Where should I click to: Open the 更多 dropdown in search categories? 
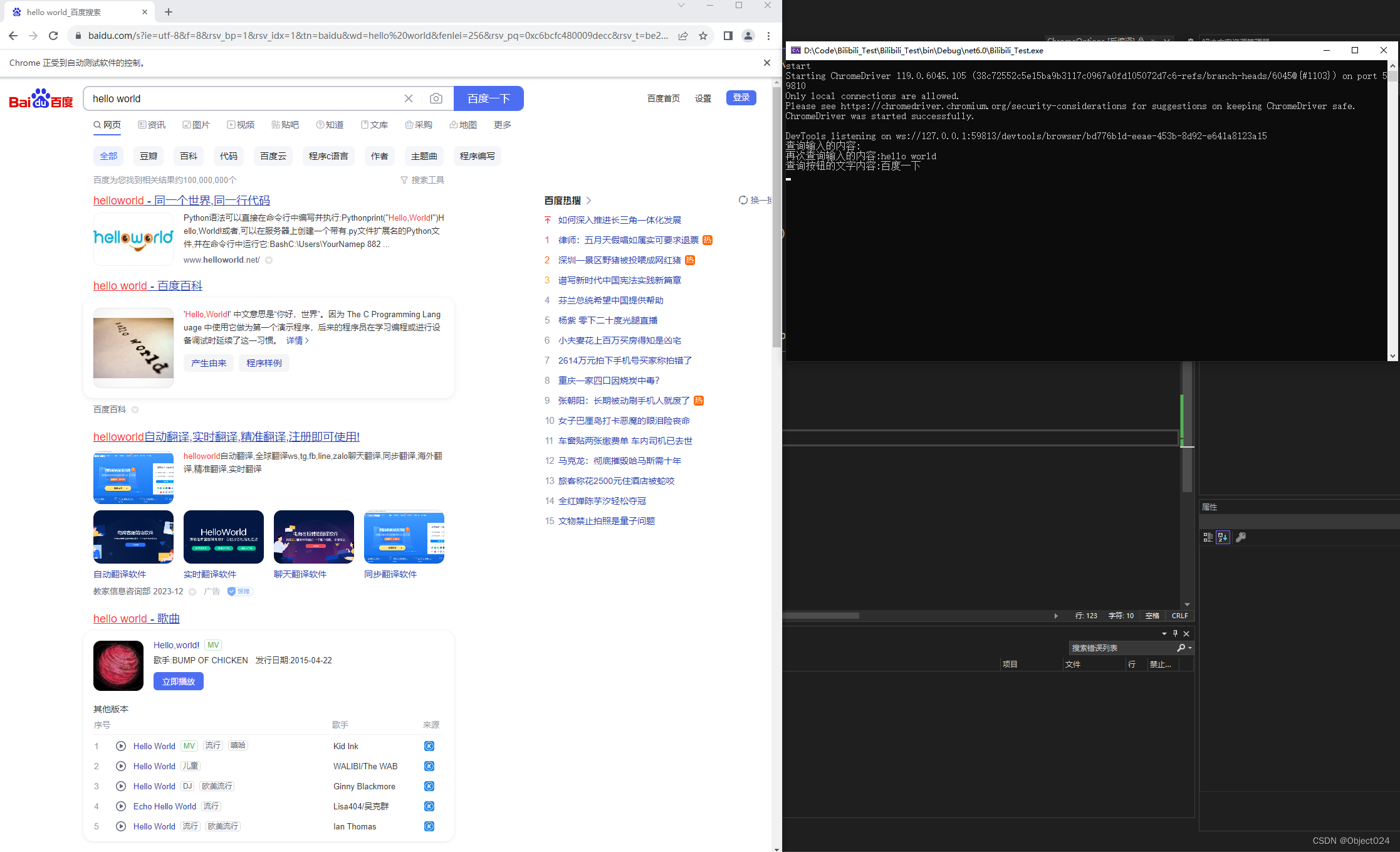pos(502,124)
